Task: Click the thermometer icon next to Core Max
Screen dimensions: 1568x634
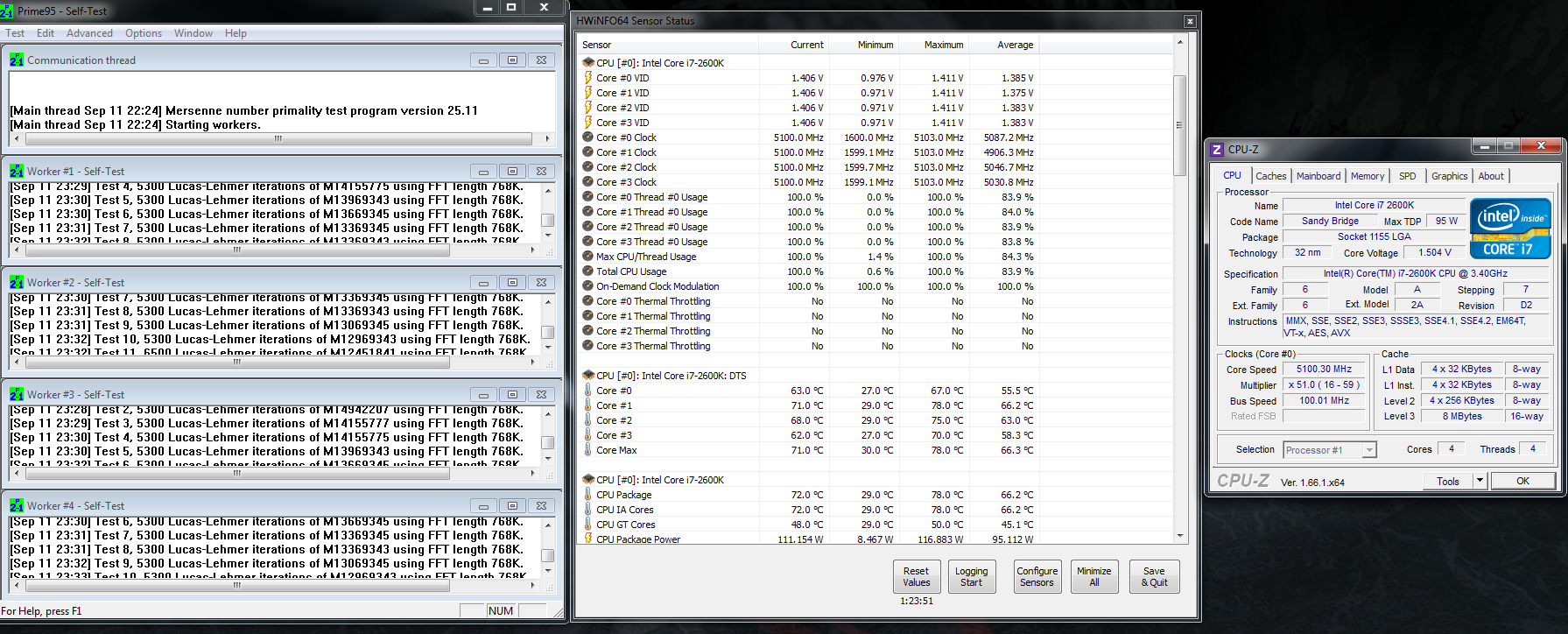Action: click(588, 449)
